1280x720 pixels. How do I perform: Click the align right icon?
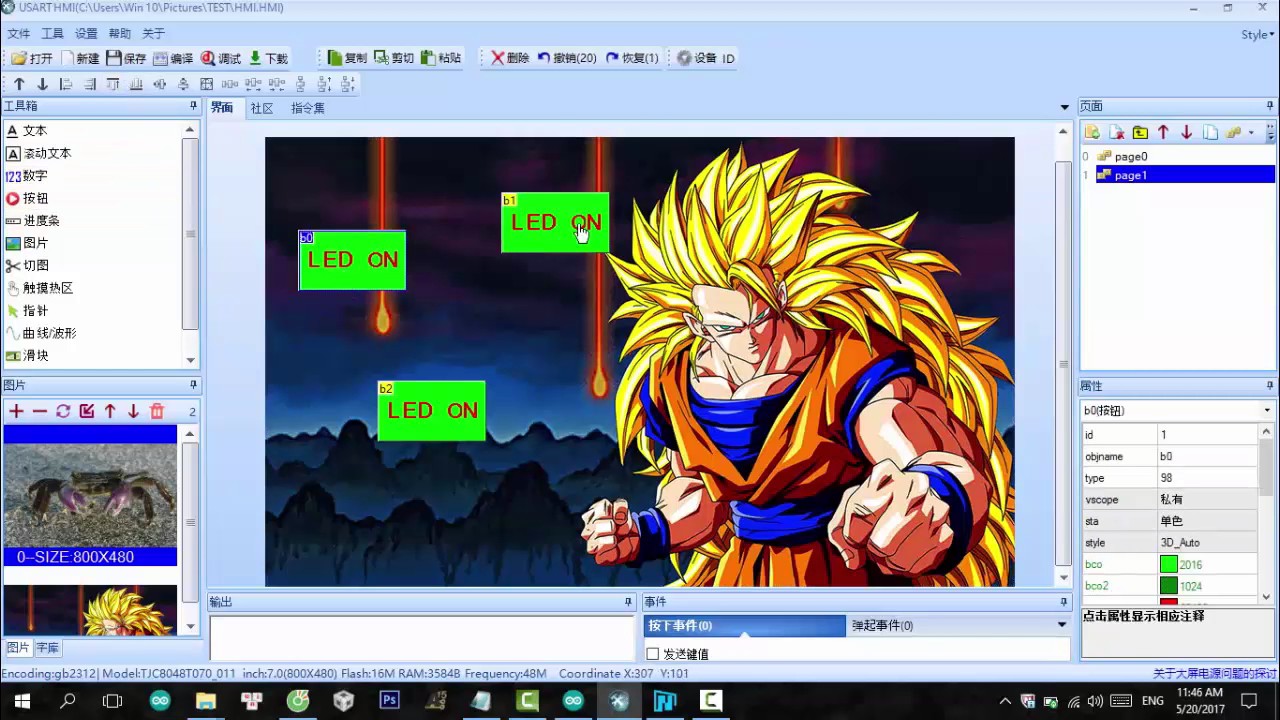(x=89, y=84)
